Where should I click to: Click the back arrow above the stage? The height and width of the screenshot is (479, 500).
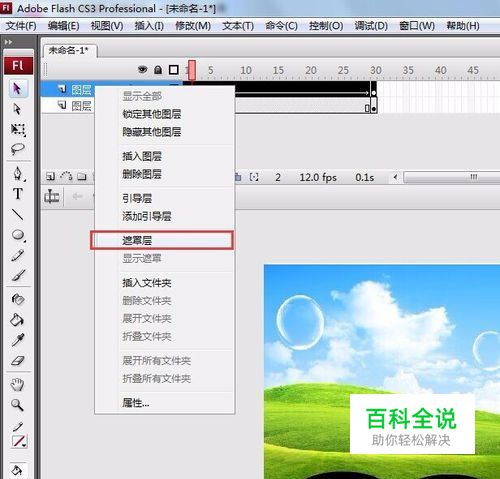77,197
